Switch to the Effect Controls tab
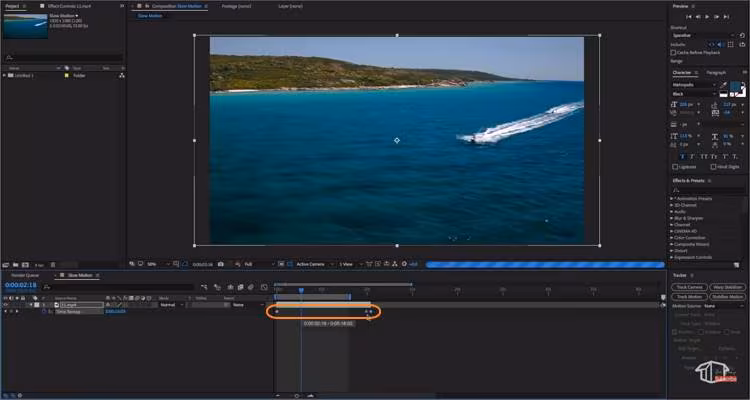 69,6
